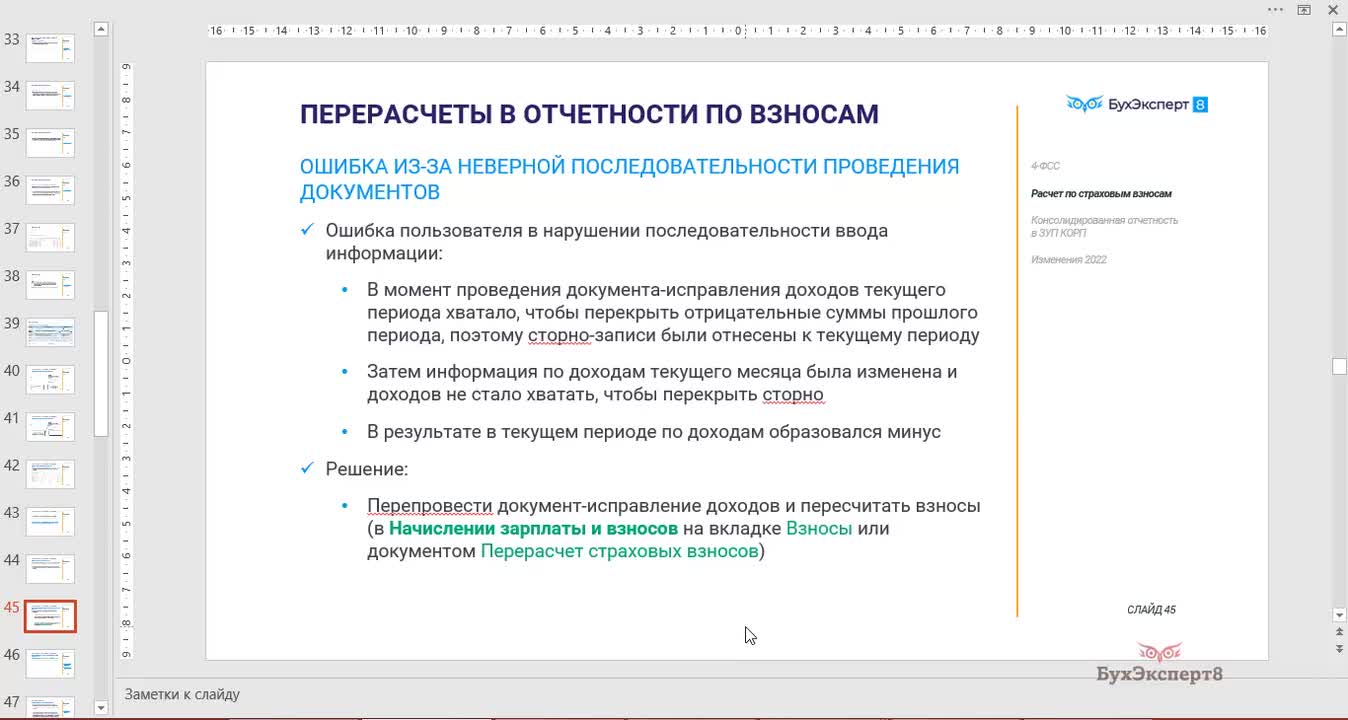Select slide 42 thumbnail
The width and height of the screenshot is (1348, 720).
(50, 474)
